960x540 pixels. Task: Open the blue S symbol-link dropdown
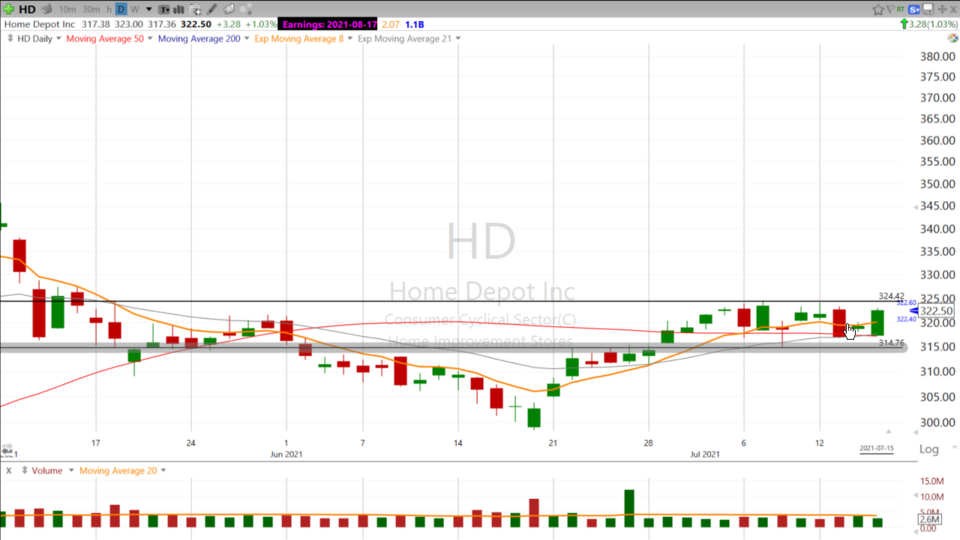point(915,9)
